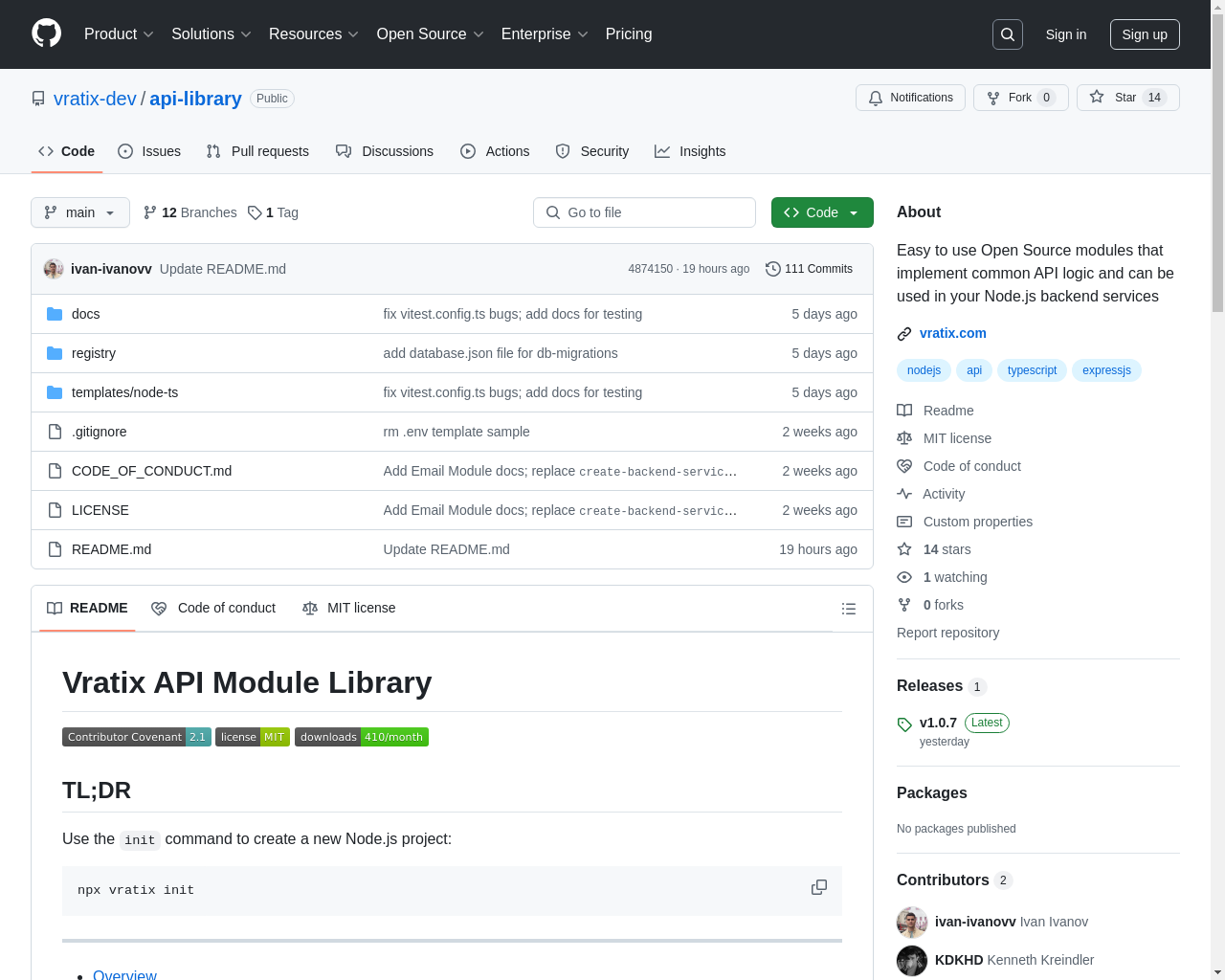
Task: Click the commit history clock icon
Action: [x=773, y=269]
